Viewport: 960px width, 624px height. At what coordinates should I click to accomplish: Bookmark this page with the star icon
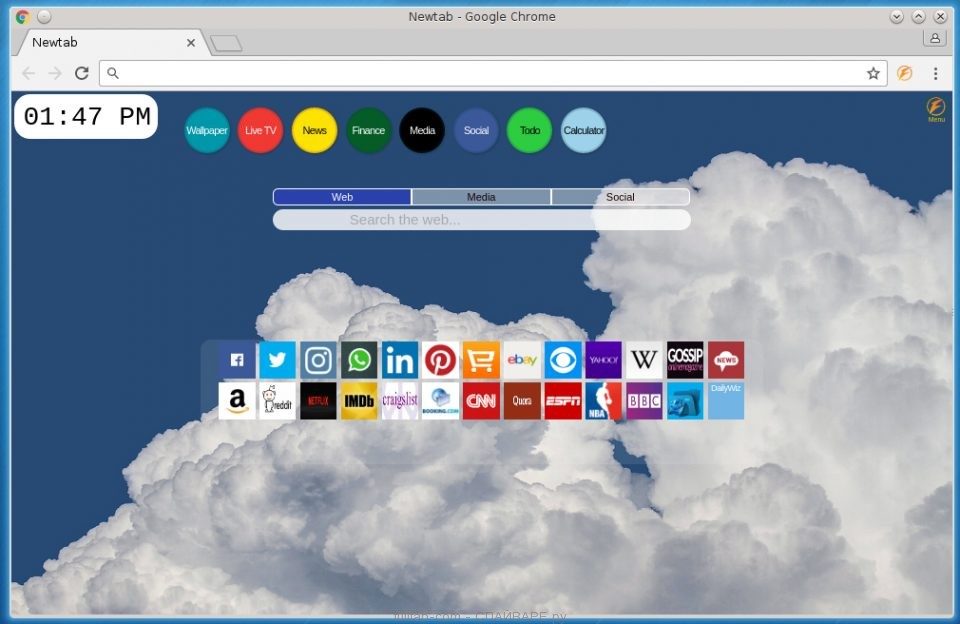tap(873, 73)
